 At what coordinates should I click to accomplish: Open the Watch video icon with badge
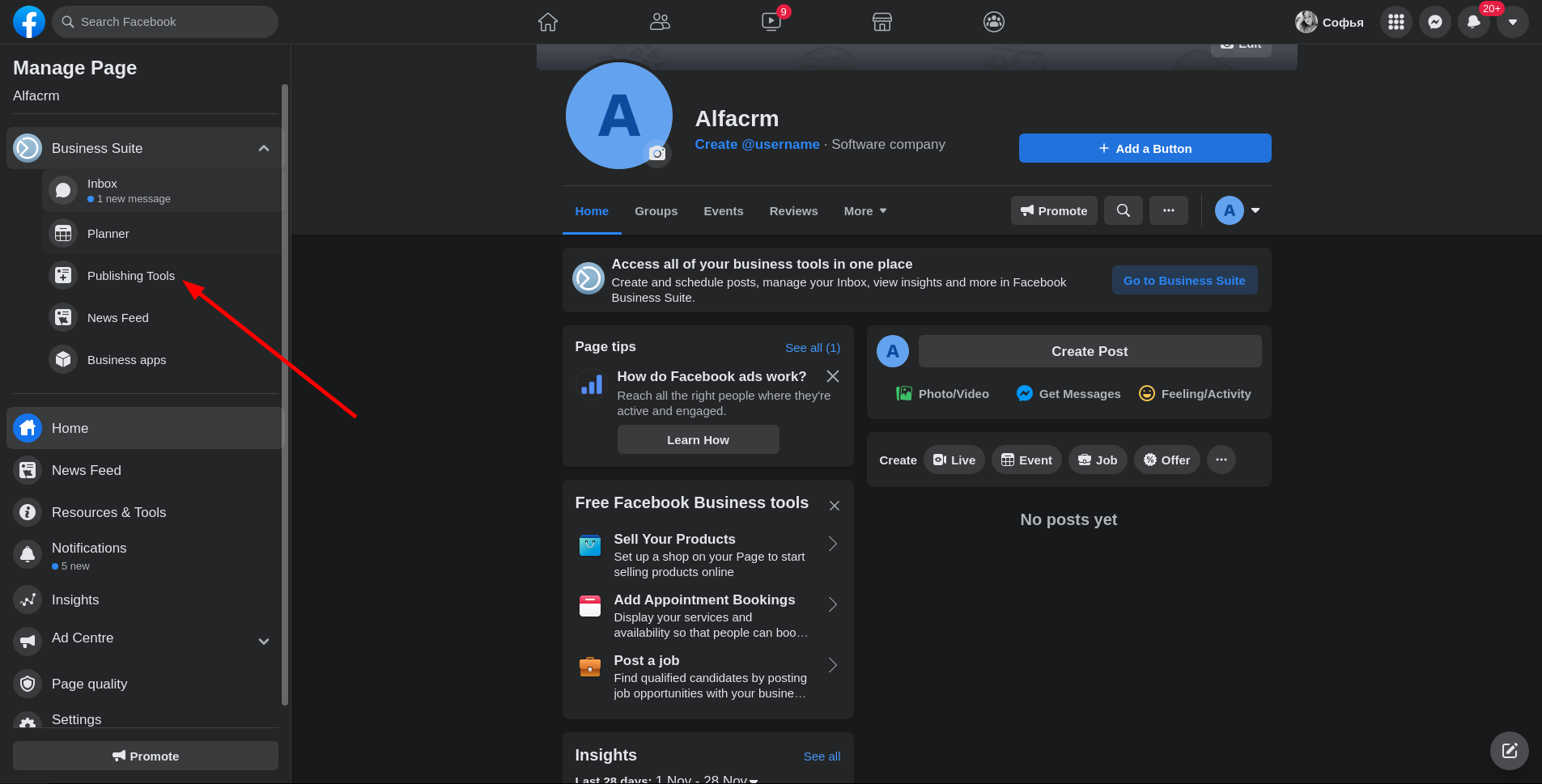click(771, 22)
